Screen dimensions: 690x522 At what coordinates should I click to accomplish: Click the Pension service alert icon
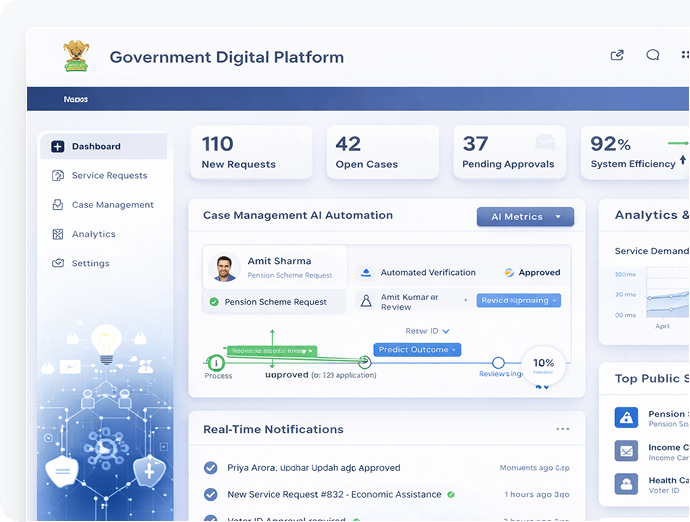[x=626, y=417]
